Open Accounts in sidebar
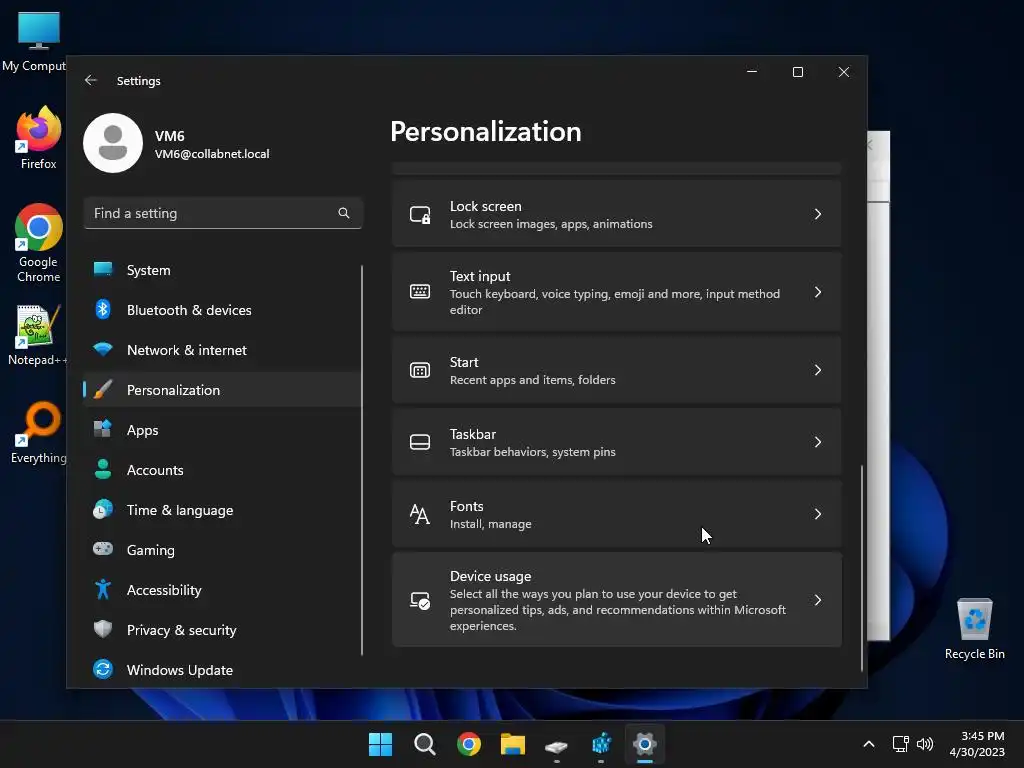The width and height of the screenshot is (1024, 768). pyautogui.click(x=222, y=470)
